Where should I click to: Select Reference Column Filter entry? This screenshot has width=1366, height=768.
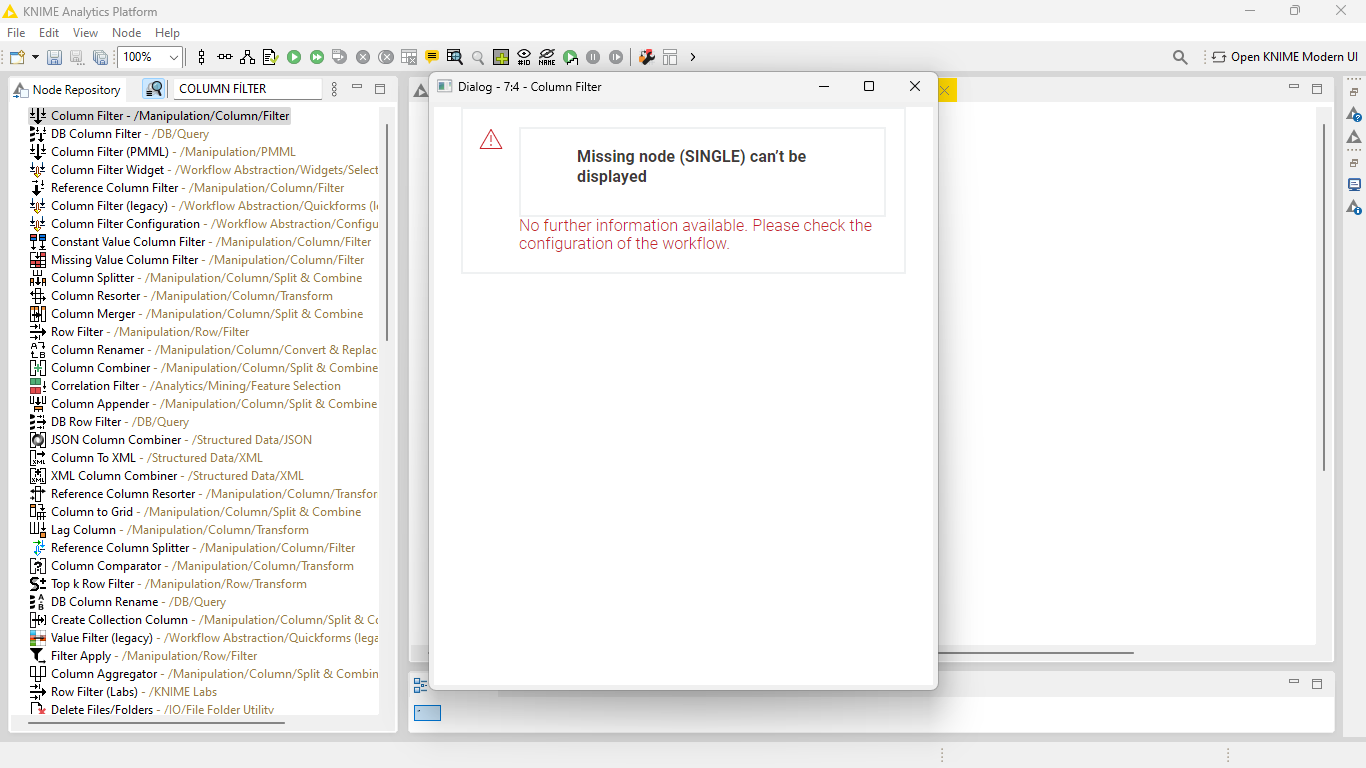pyautogui.click(x=187, y=188)
